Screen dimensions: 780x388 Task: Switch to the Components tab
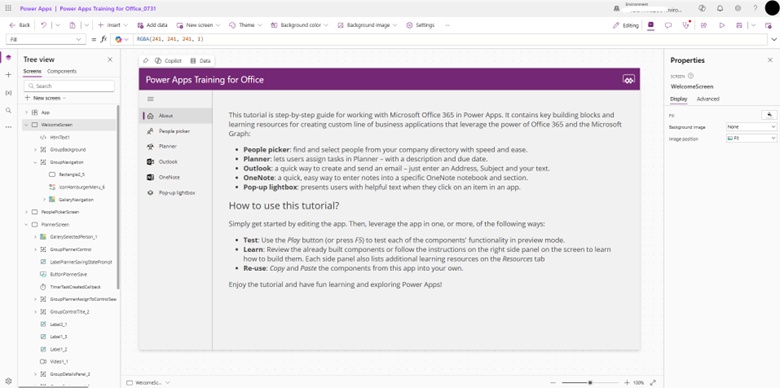[62, 71]
